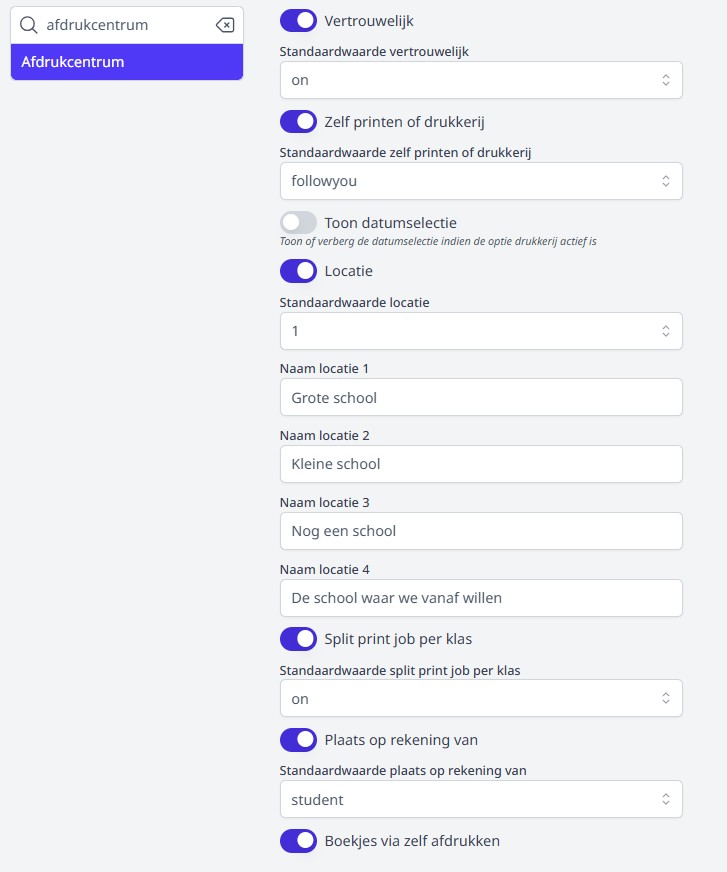Click the Kleine school text field
The width and height of the screenshot is (727, 872).
tap(481, 464)
